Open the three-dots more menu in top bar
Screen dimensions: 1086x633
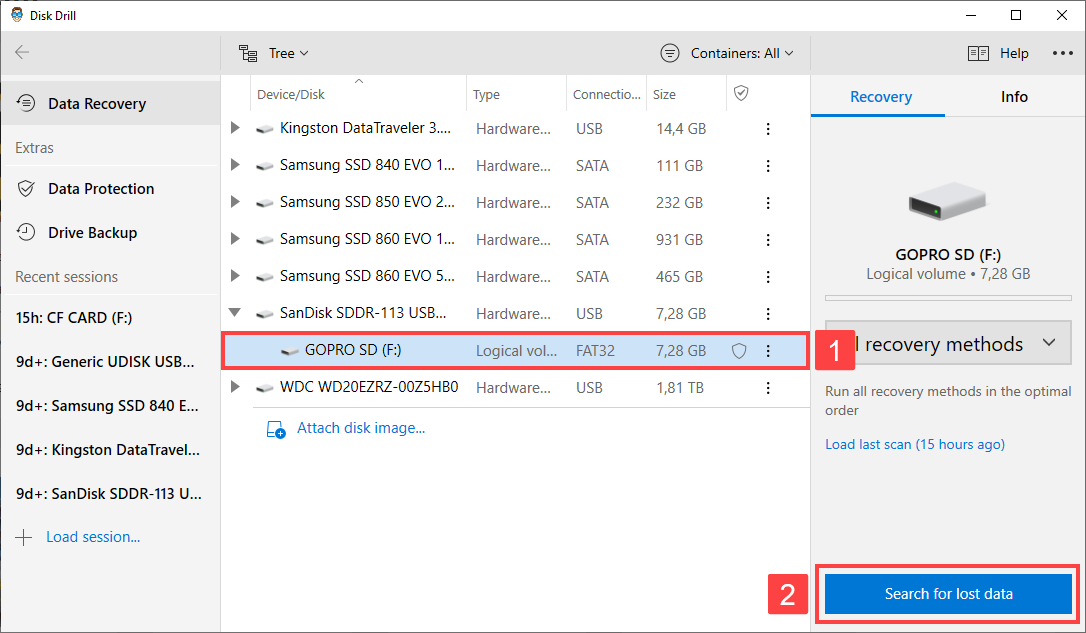1062,53
